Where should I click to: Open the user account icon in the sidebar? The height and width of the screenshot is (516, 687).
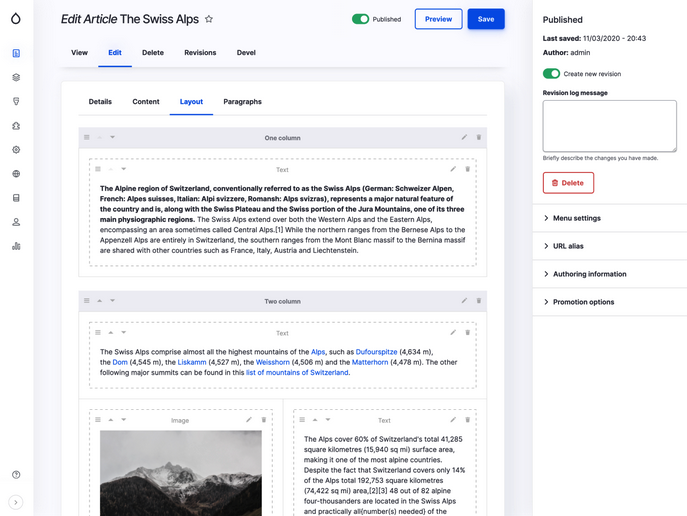(16, 222)
